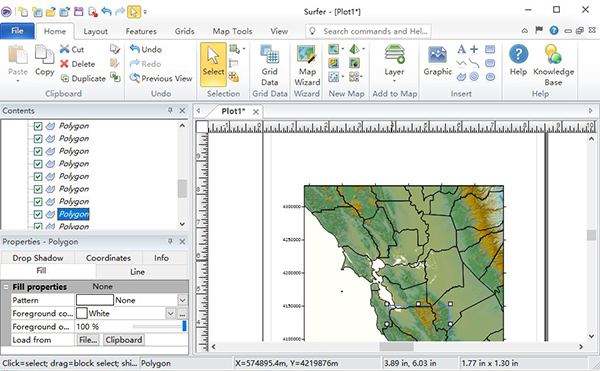Click the 3D surface map icon
Viewport: 600px width, 371px height.
(355, 49)
